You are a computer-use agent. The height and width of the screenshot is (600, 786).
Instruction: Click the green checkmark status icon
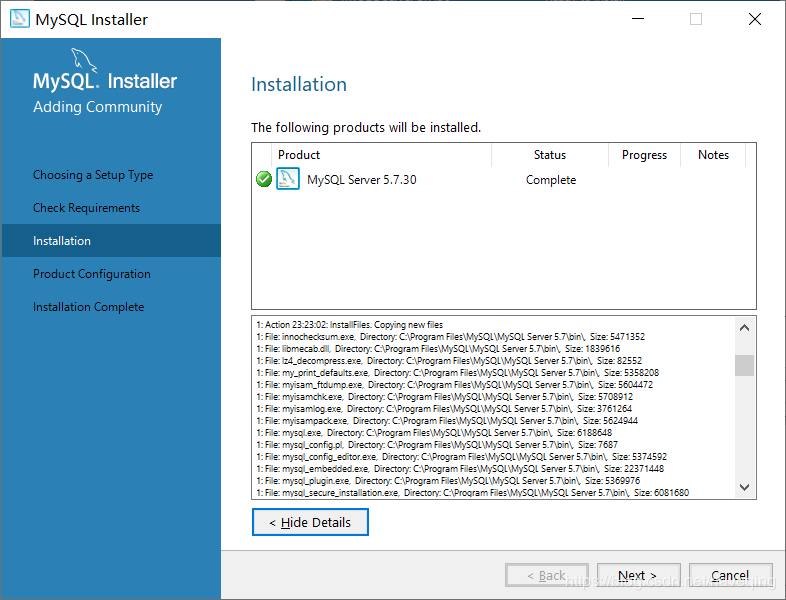point(264,179)
